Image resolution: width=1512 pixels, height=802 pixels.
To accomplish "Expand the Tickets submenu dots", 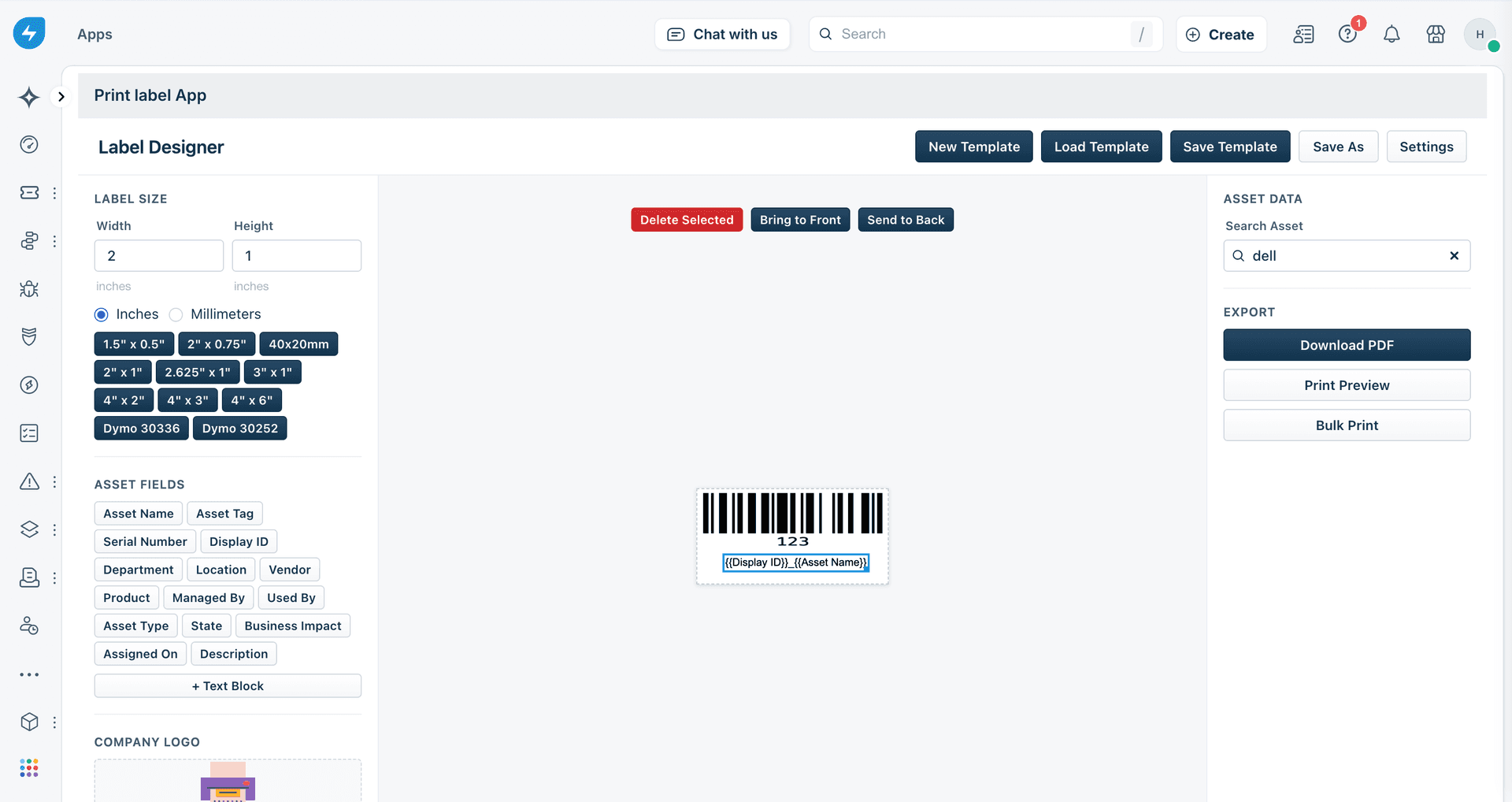I will (x=54, y=192).
